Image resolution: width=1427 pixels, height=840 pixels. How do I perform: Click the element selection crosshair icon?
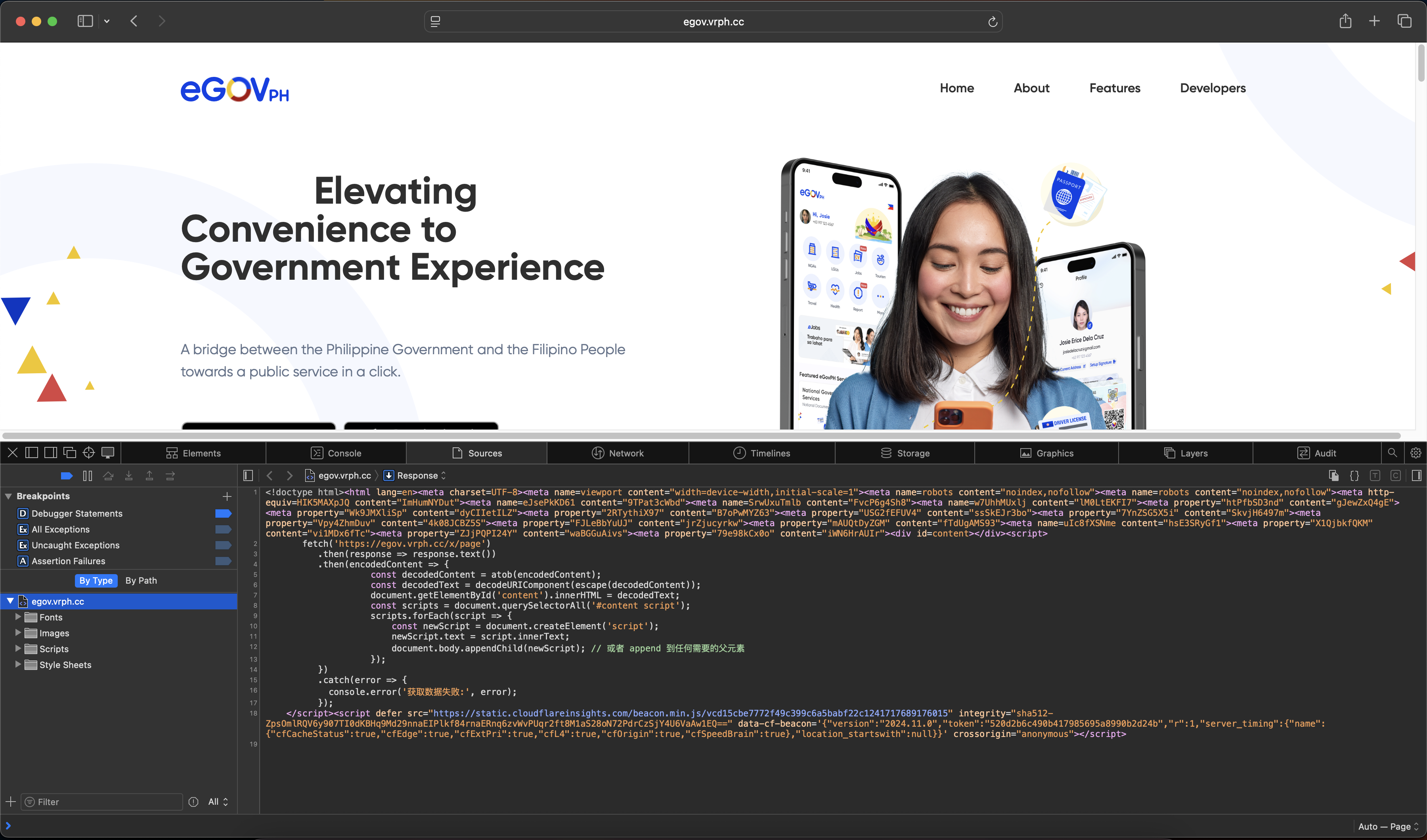(x=89, y=453)
